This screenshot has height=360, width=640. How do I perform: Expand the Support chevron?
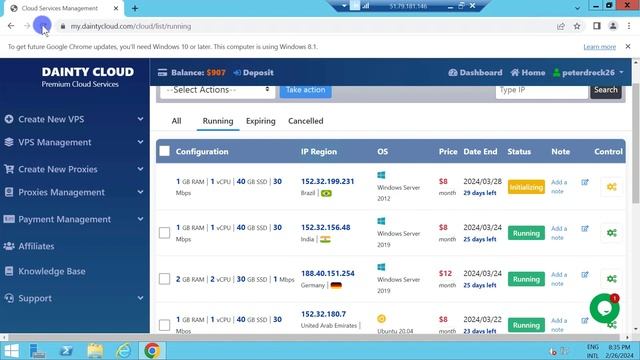pyautogui.click(x=140, y=298)
